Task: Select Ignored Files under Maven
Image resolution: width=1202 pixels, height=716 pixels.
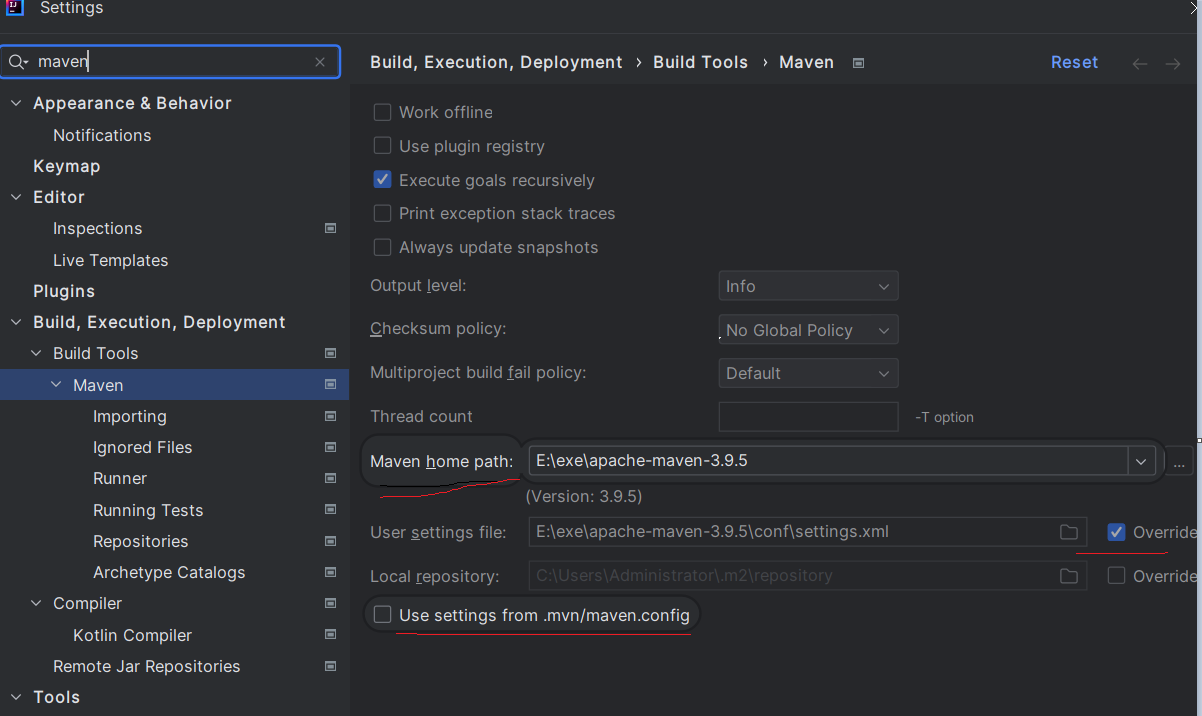Action: click(x=143, y=447)
